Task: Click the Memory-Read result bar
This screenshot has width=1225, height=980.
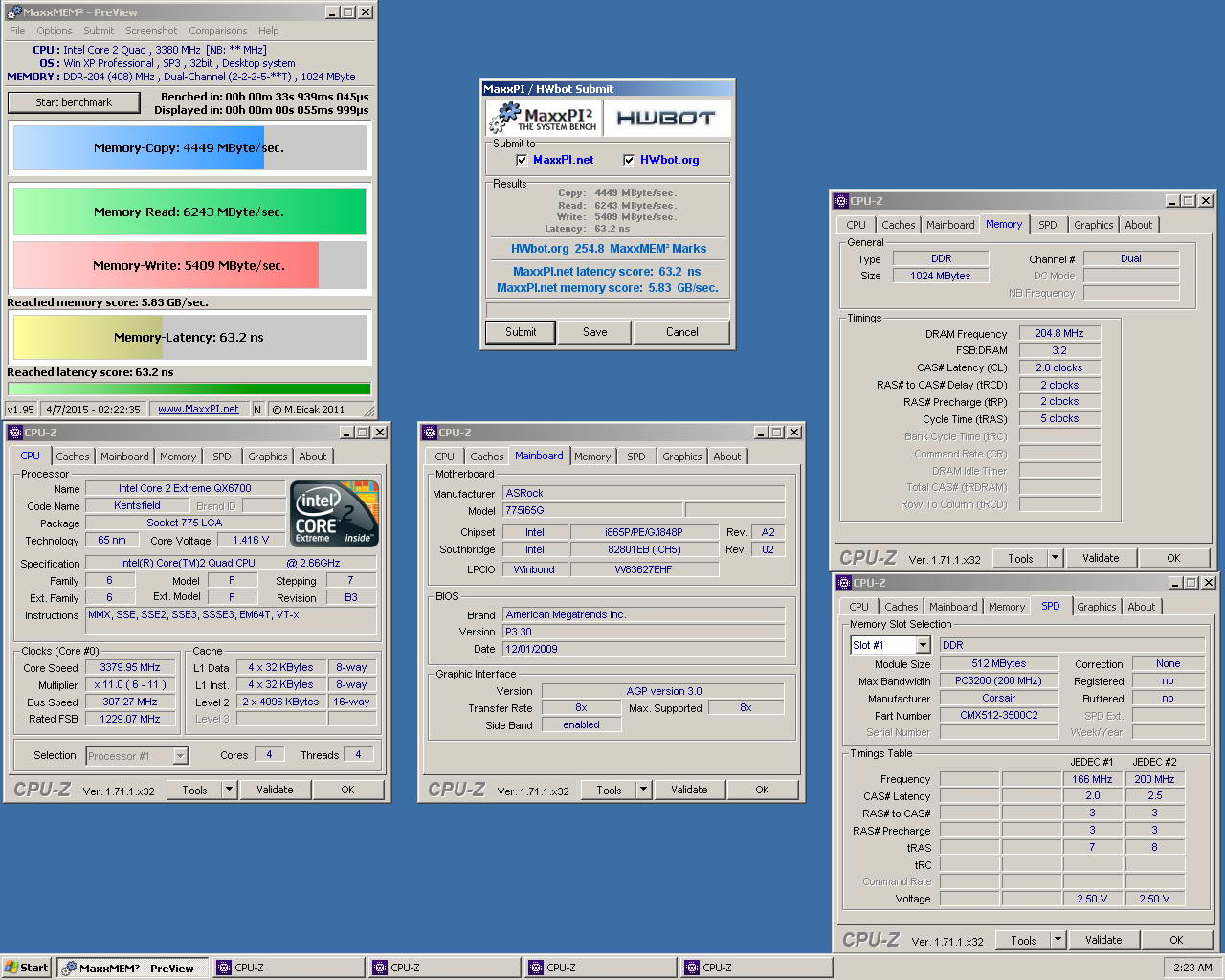Action: [189, 212]
